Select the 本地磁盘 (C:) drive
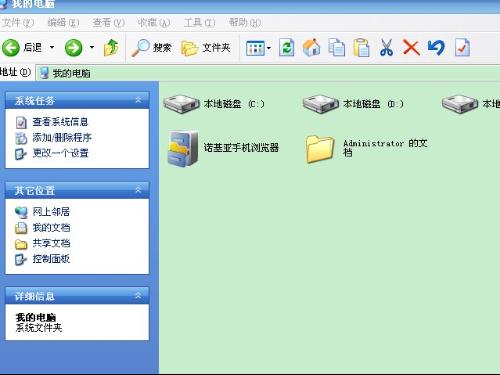Viewport: 500px width, 375px height. 214,104
